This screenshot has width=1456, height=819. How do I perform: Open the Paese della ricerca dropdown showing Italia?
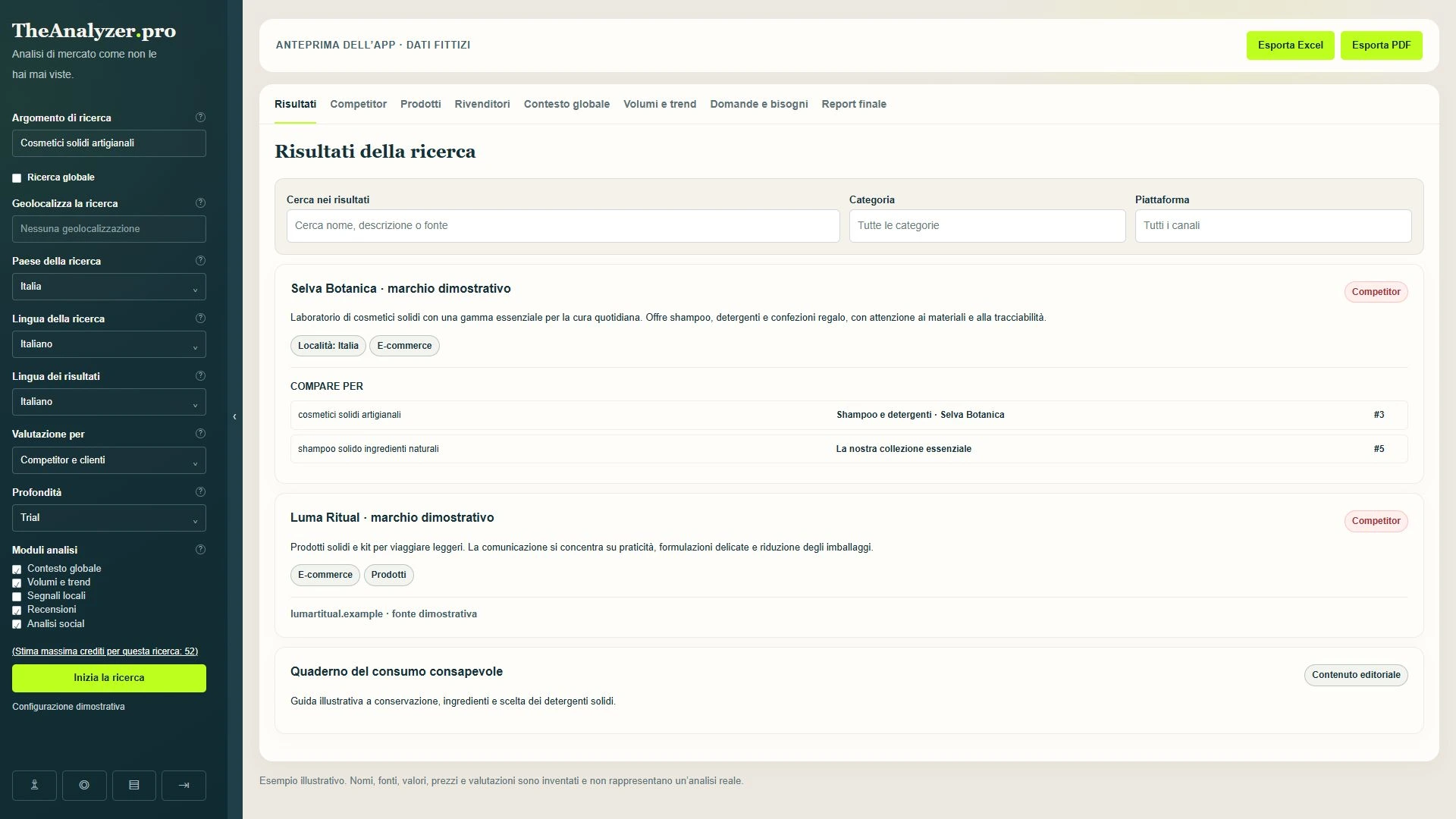tap(109, 287)
